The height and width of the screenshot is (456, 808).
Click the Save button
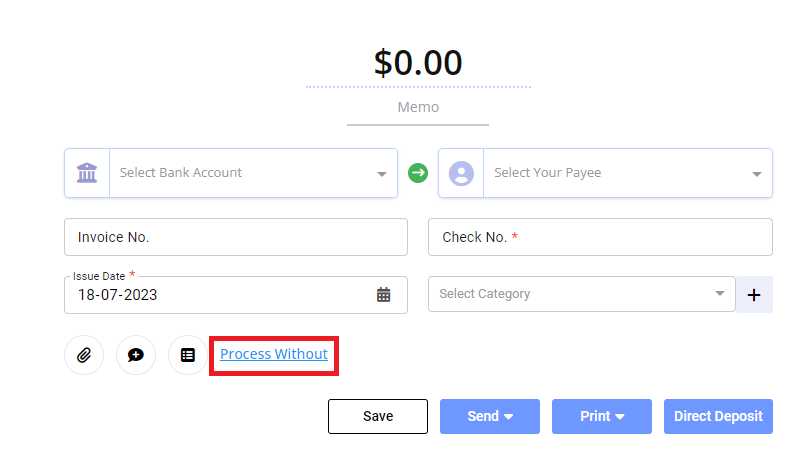coord(378,416)
